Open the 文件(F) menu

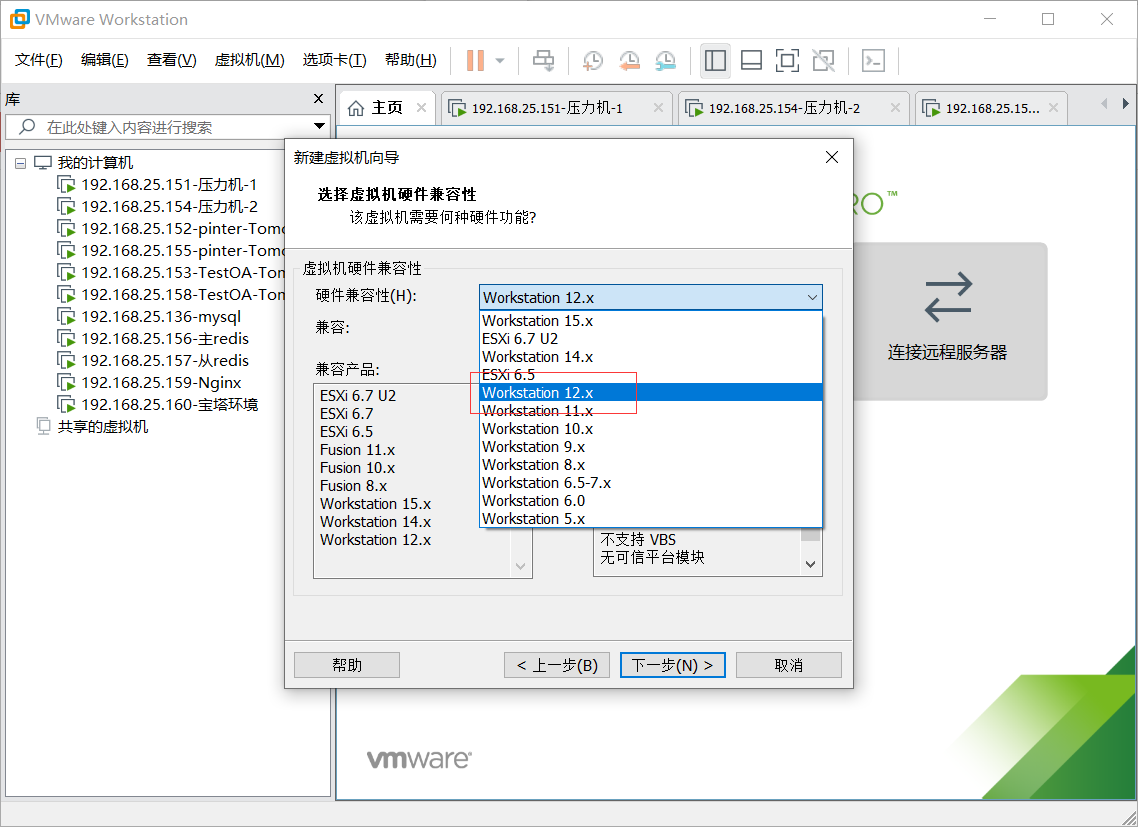click(38, 60)
